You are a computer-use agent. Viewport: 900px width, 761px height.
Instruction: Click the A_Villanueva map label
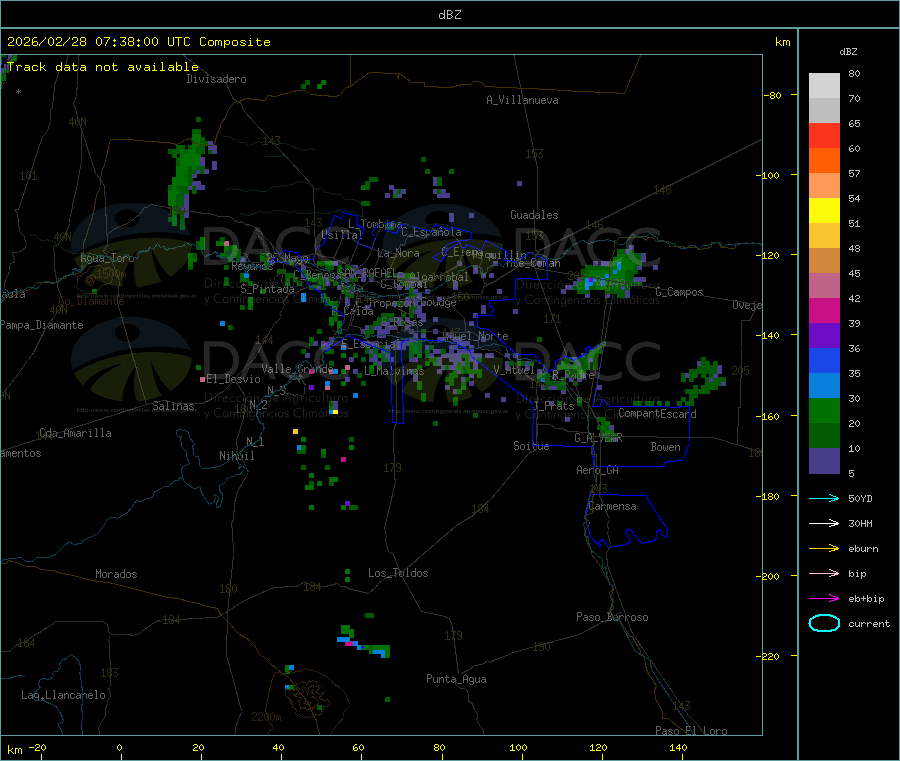(x=522, y=100)
